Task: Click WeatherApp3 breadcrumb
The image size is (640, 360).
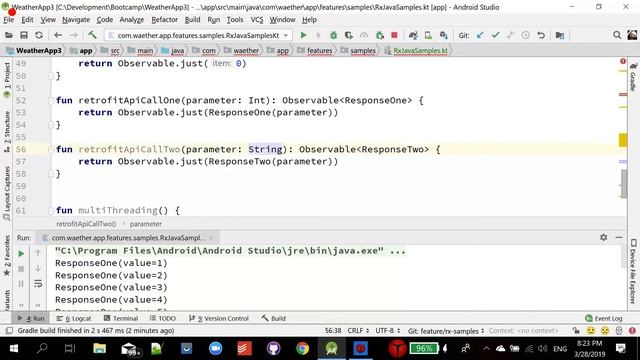Action: click(35, 51)
